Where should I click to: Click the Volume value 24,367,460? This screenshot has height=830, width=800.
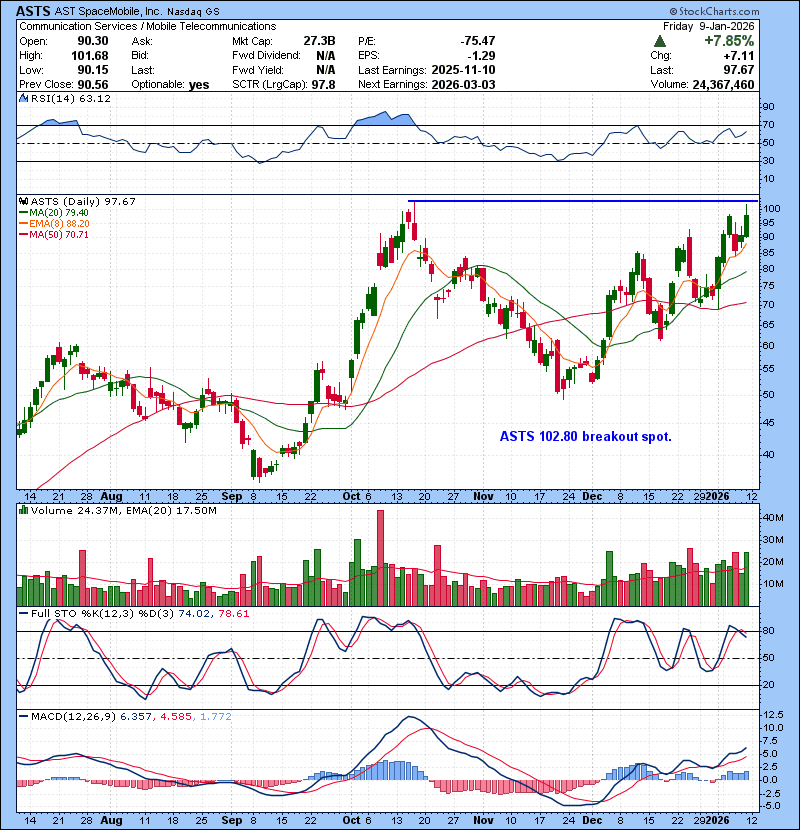(723, 85)
